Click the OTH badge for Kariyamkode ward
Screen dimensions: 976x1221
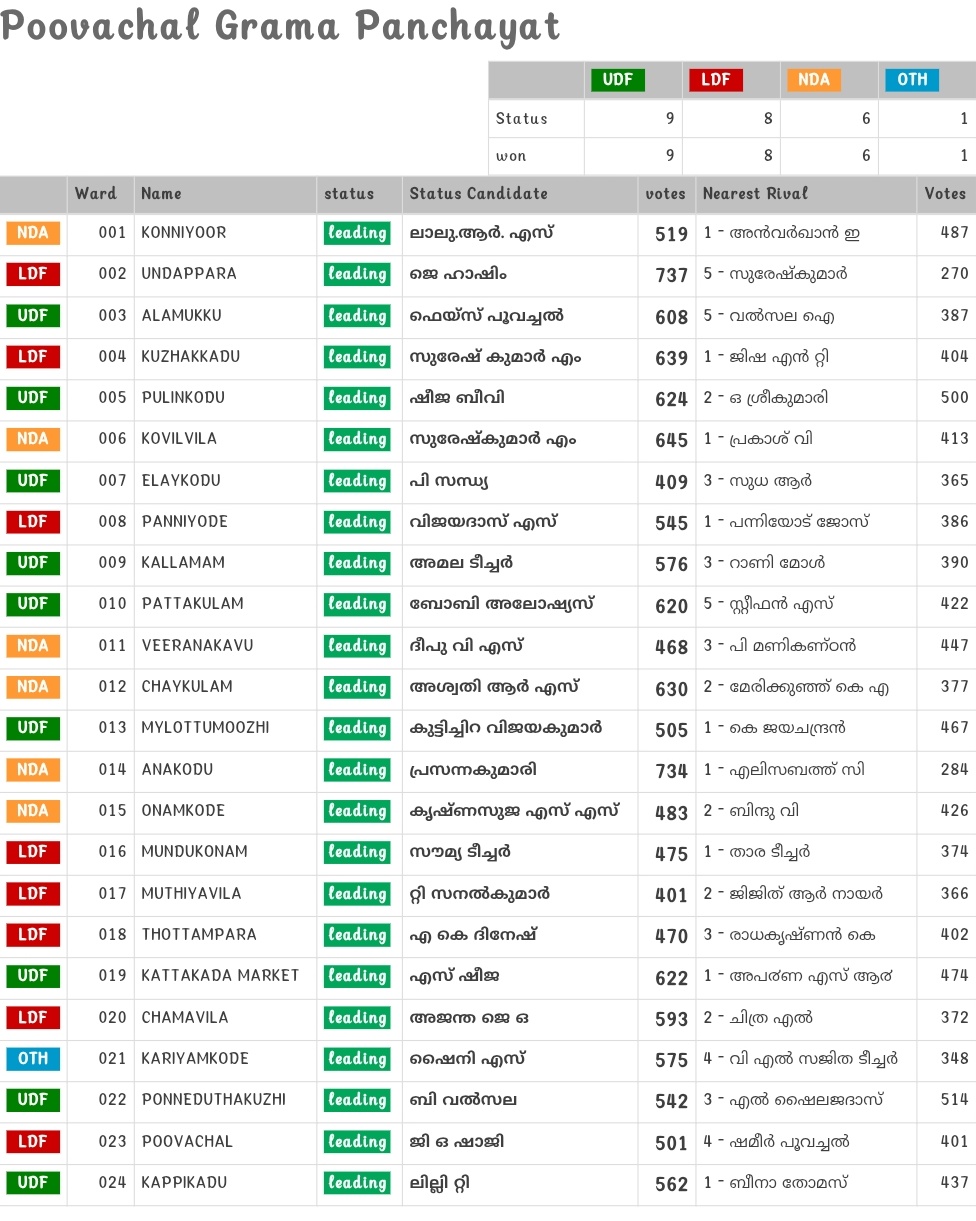33,1059
